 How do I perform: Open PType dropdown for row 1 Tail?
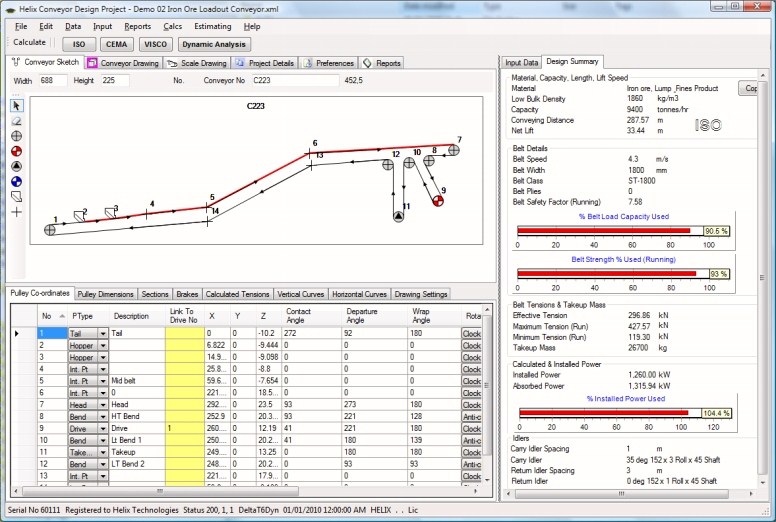pos(103,333)
